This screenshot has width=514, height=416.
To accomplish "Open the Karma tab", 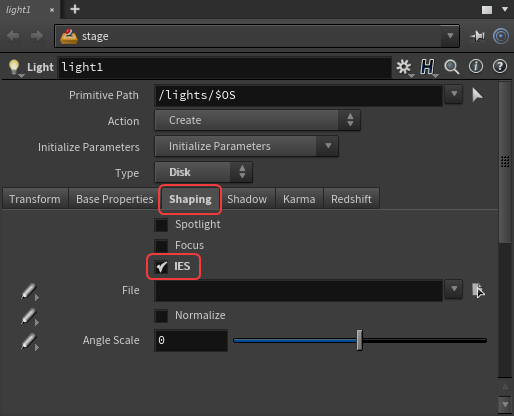I will pos(299,199).
